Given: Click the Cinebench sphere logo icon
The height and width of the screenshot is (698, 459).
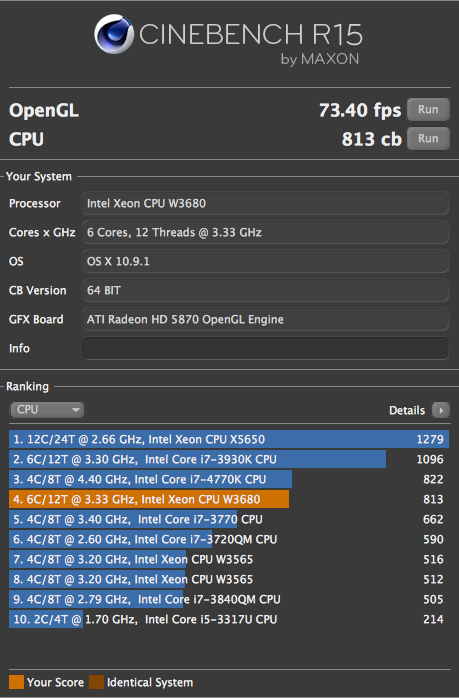Looking at the screenshot, I should (114, 34).
